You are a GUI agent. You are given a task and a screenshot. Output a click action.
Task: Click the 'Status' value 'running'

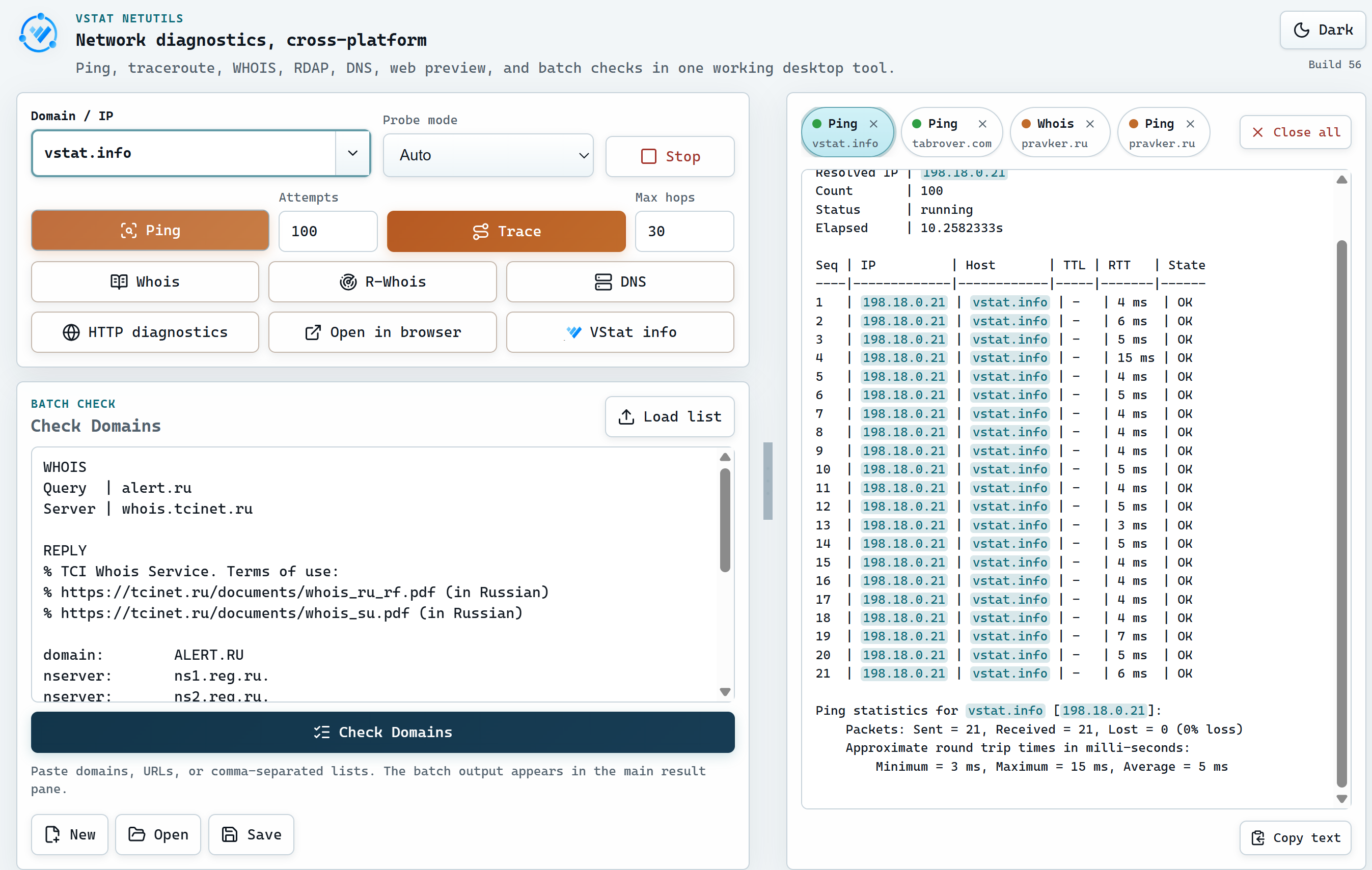(x=946, y=210)
